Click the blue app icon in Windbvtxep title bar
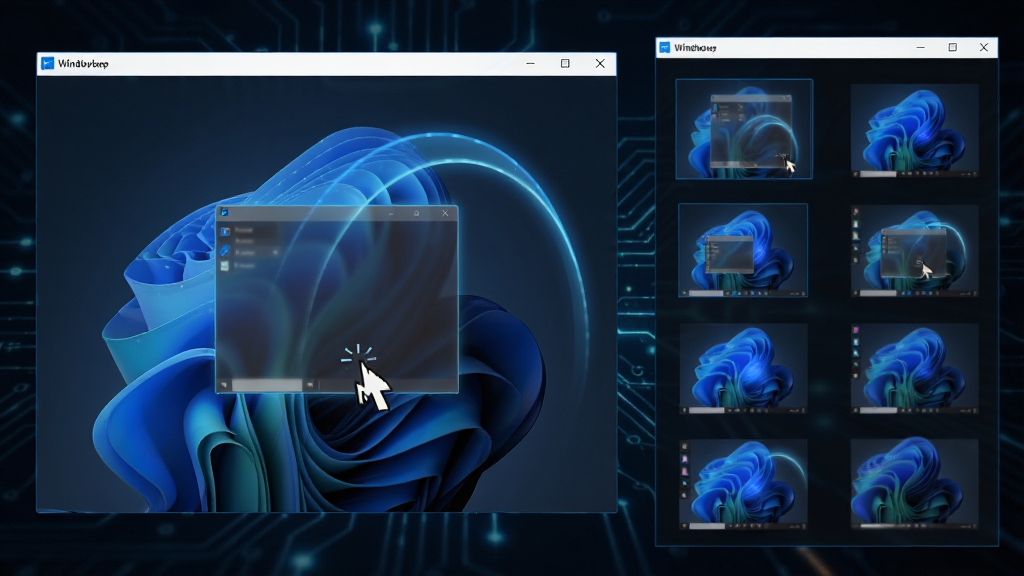The height and width of the screenshot is (576, 1024). pos(48,63)
